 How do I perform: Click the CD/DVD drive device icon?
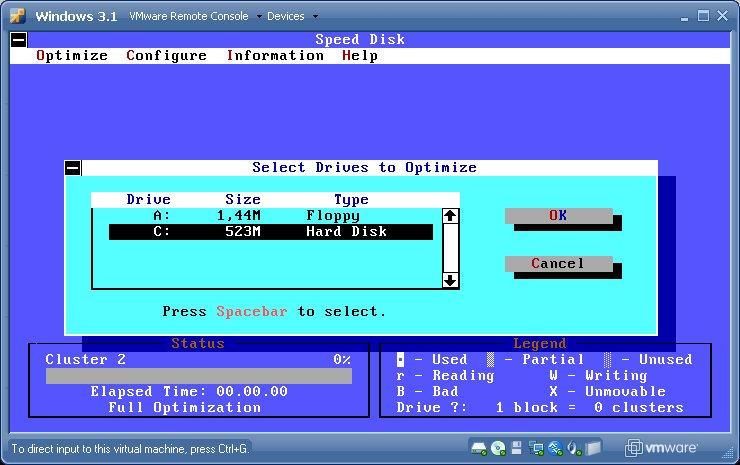pyautogui.click(x=497, y=447)
